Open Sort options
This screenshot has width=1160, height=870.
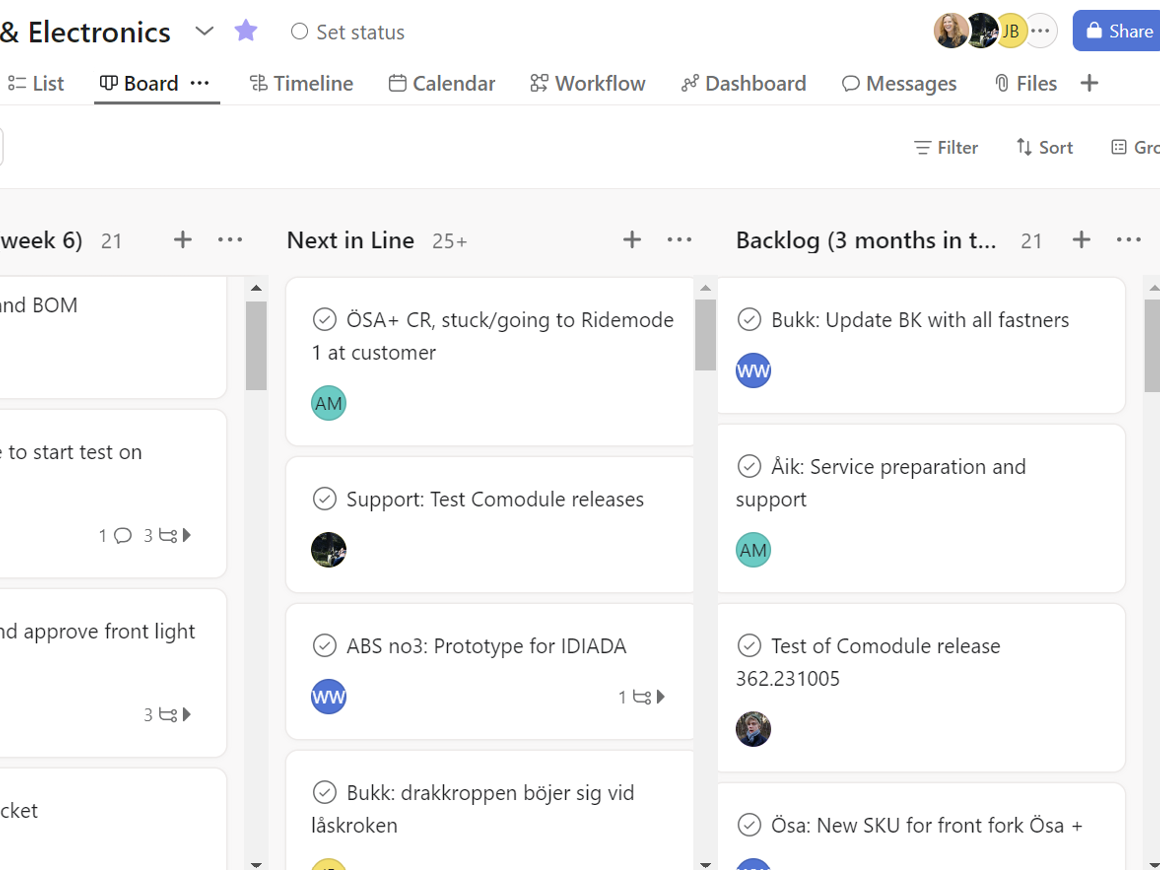(1044, 147)
